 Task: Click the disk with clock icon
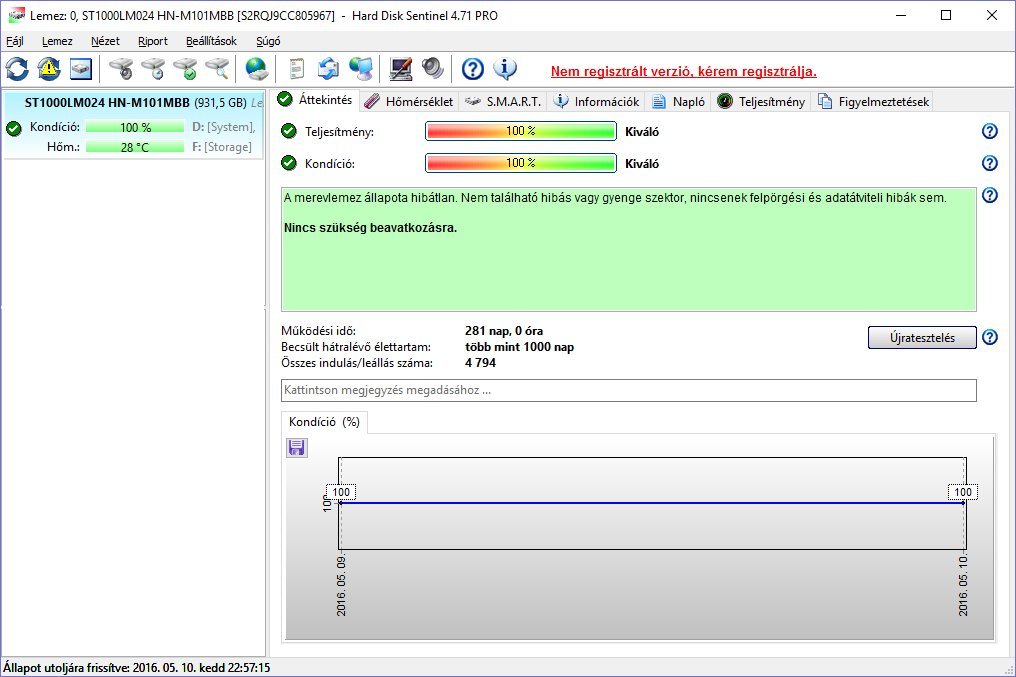(154, 69)
